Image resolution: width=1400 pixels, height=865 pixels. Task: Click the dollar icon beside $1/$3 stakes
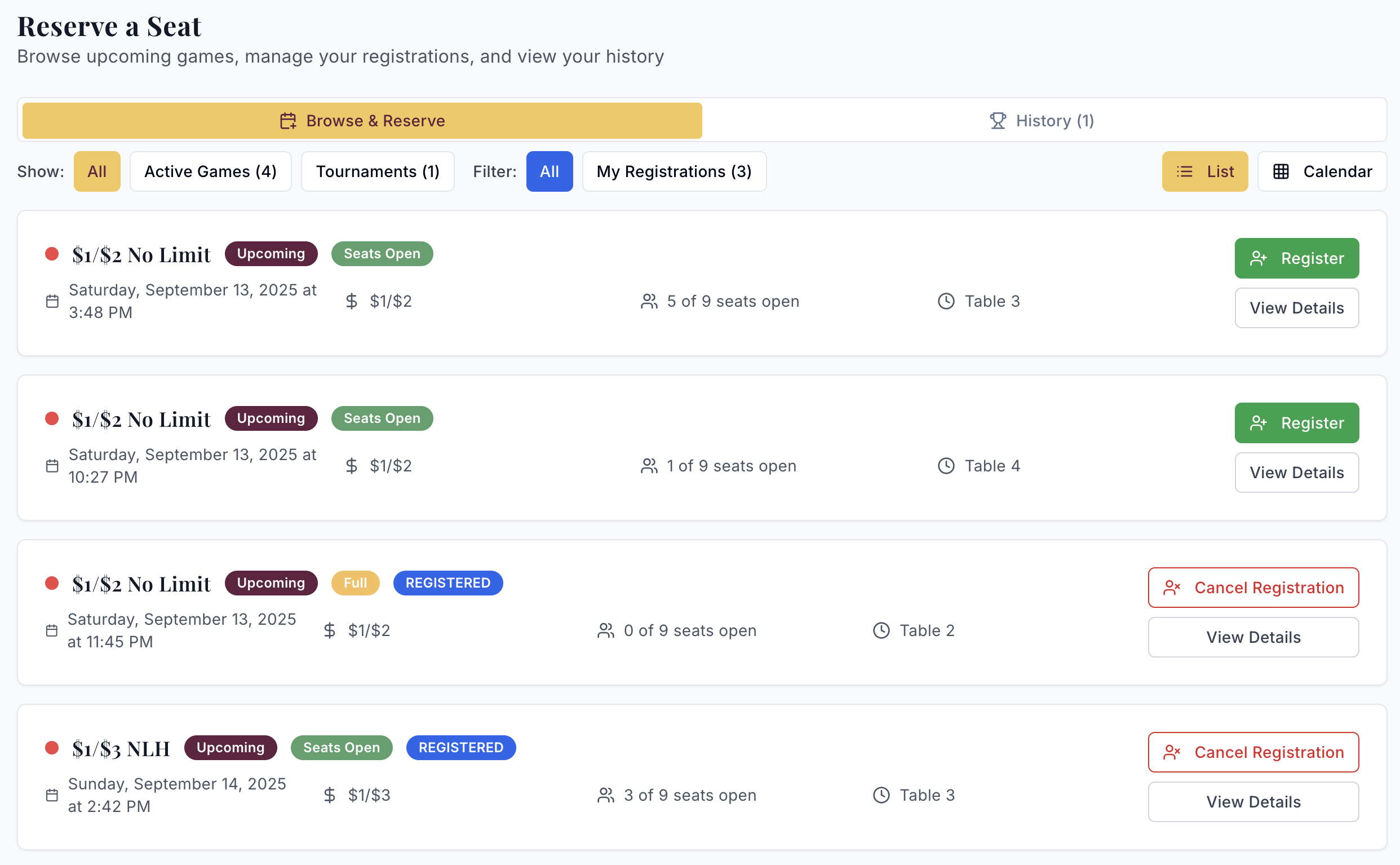point(329,795)
